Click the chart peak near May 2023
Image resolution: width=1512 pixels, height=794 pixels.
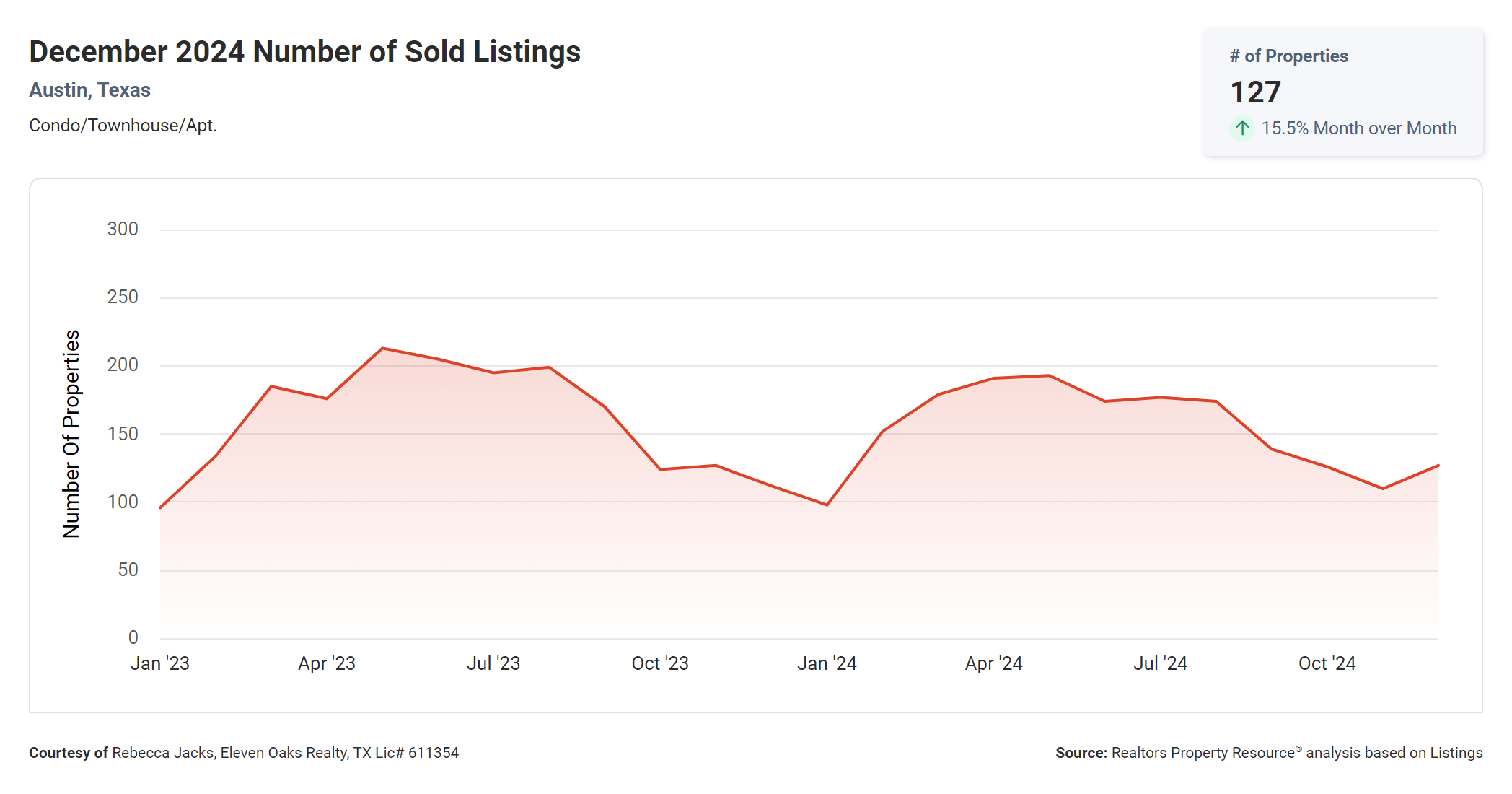(382, 349)
